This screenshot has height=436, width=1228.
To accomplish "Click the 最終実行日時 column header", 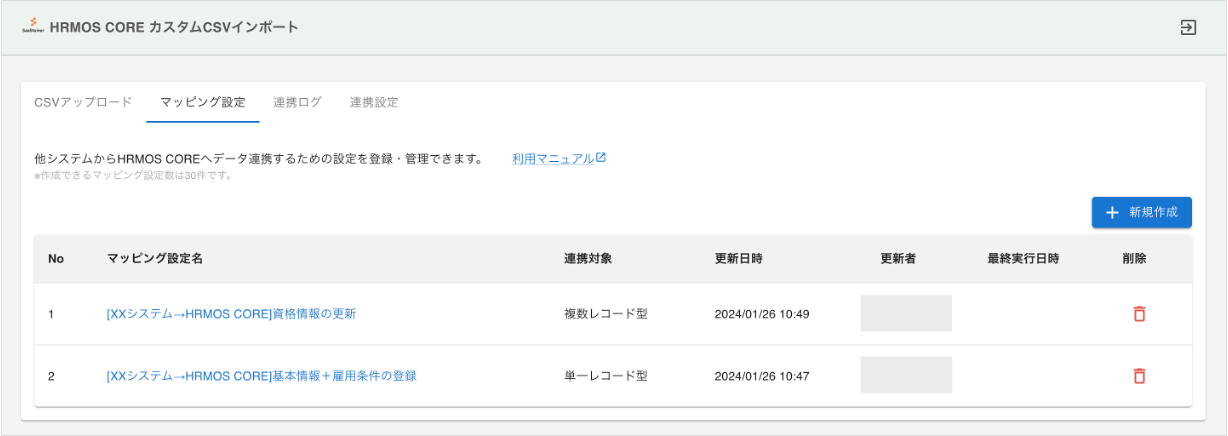I will coord(1023,259).
